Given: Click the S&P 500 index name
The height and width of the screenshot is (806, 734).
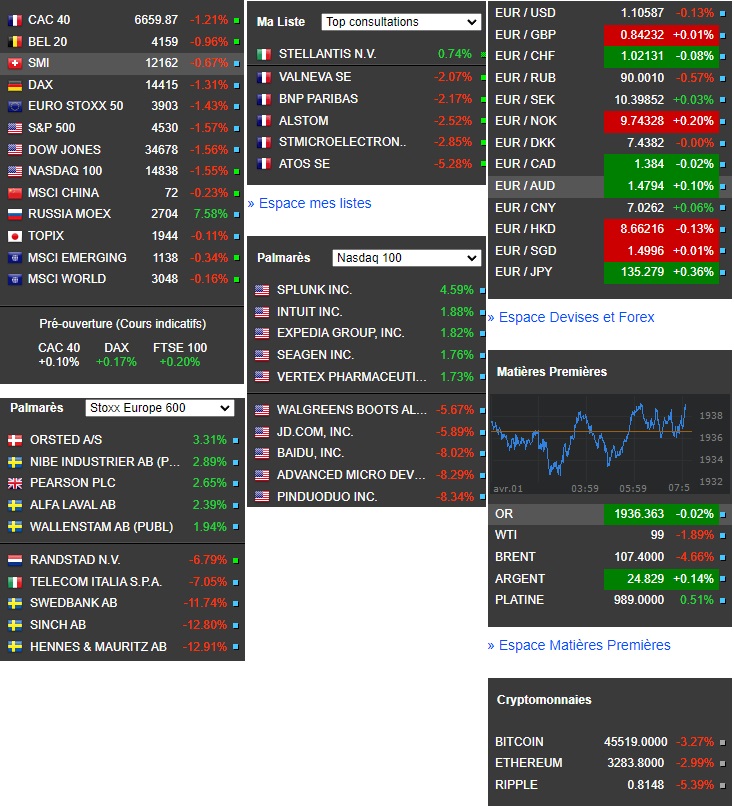Looking at the screenshot, I should (51, 128).
